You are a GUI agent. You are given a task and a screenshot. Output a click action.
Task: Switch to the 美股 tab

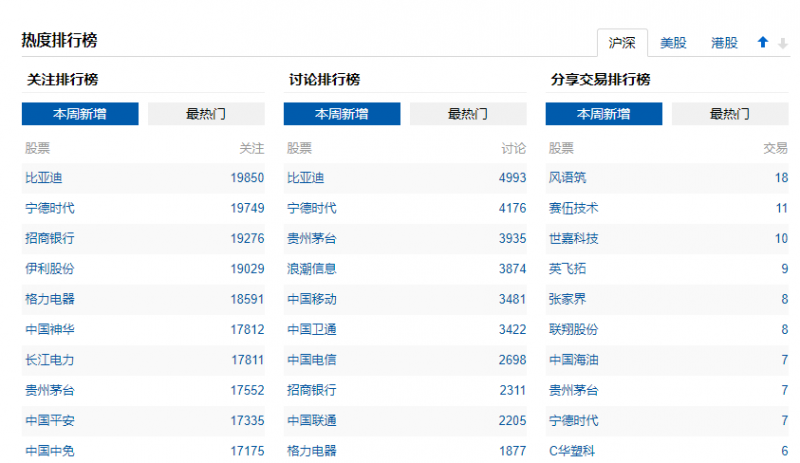click(x=673, y=43)
